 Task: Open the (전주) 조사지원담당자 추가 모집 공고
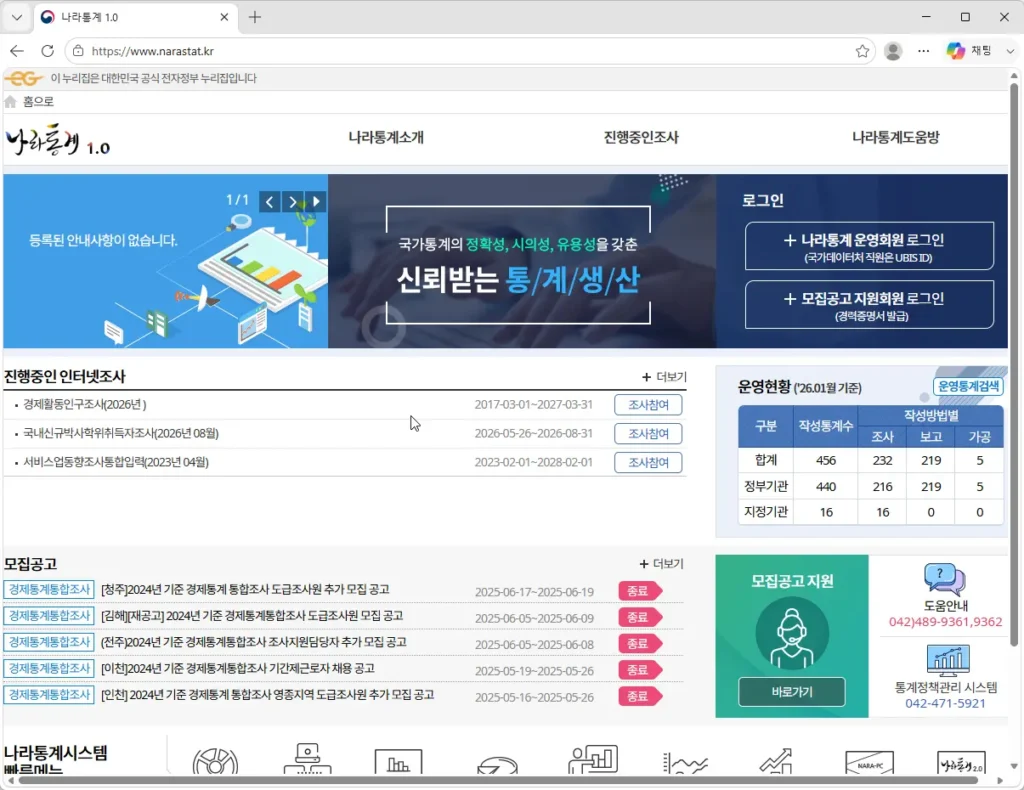click(x=253, y=642)
